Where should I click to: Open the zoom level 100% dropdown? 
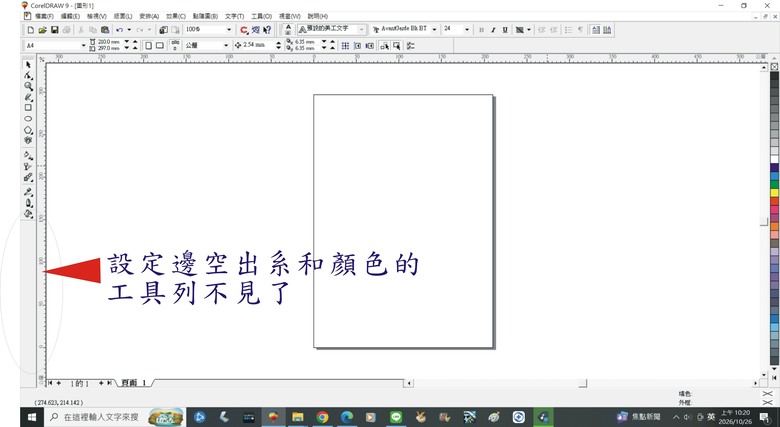(x=229, y=30)
